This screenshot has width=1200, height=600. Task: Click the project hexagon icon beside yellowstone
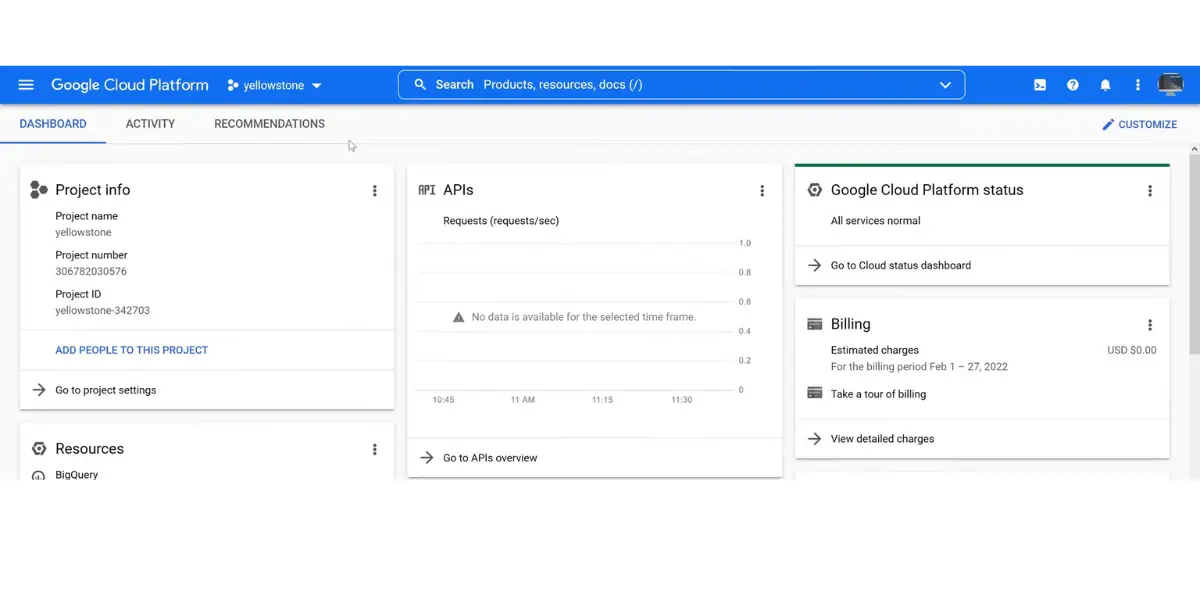tap(233, 85)
